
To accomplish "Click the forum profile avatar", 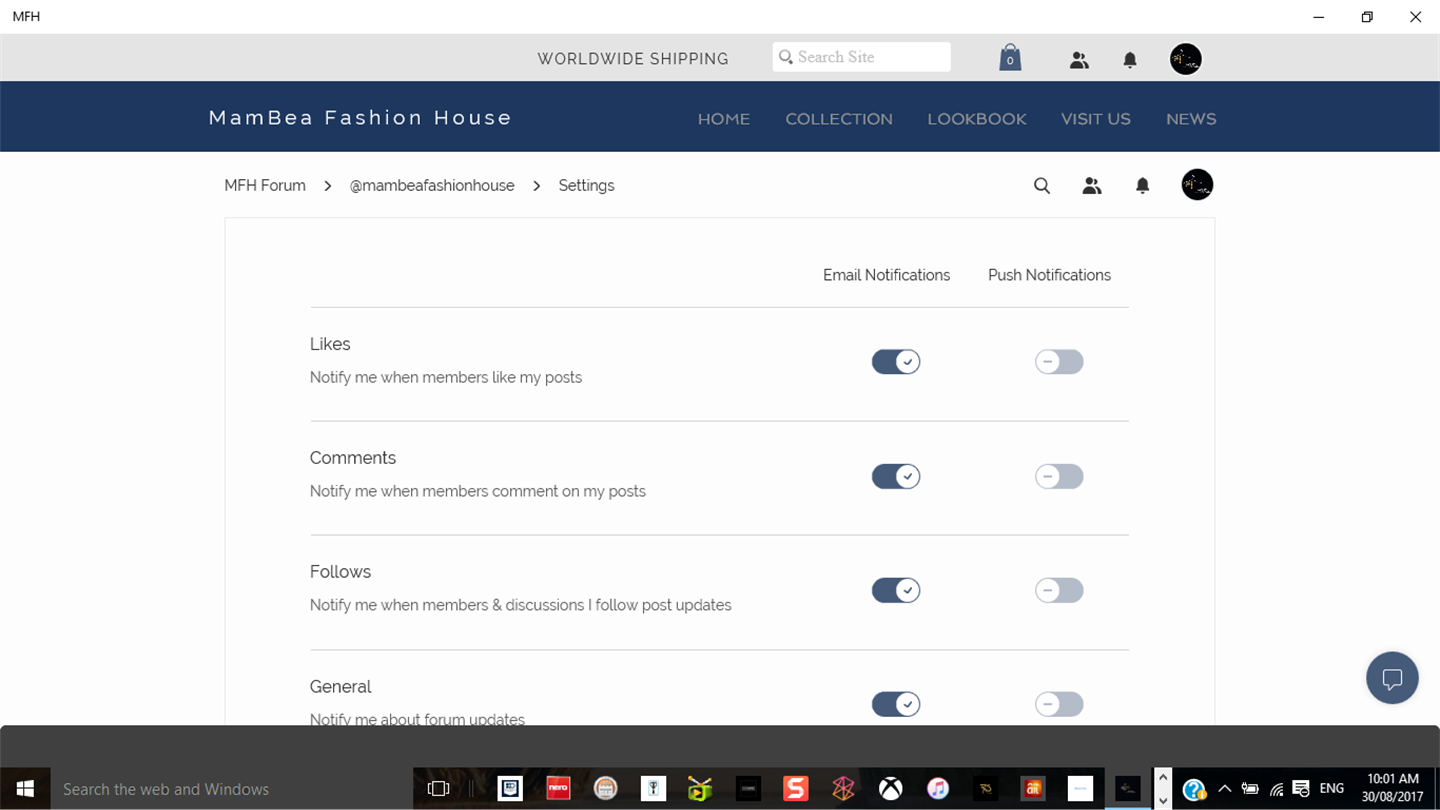I will coord(1197,185).
